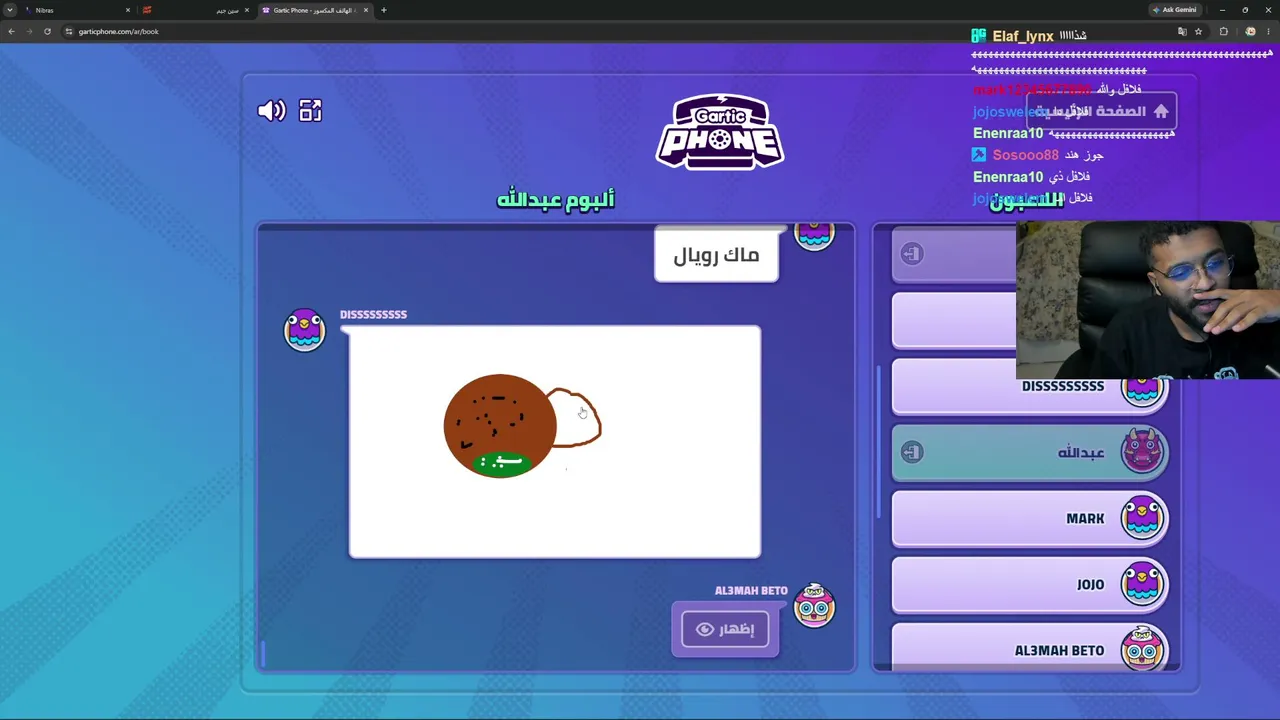Image resolution: width=1280 pixels, height=720 pixels.
Task: Click the Ask Gemini button
Action: [x=1175, y=10]
